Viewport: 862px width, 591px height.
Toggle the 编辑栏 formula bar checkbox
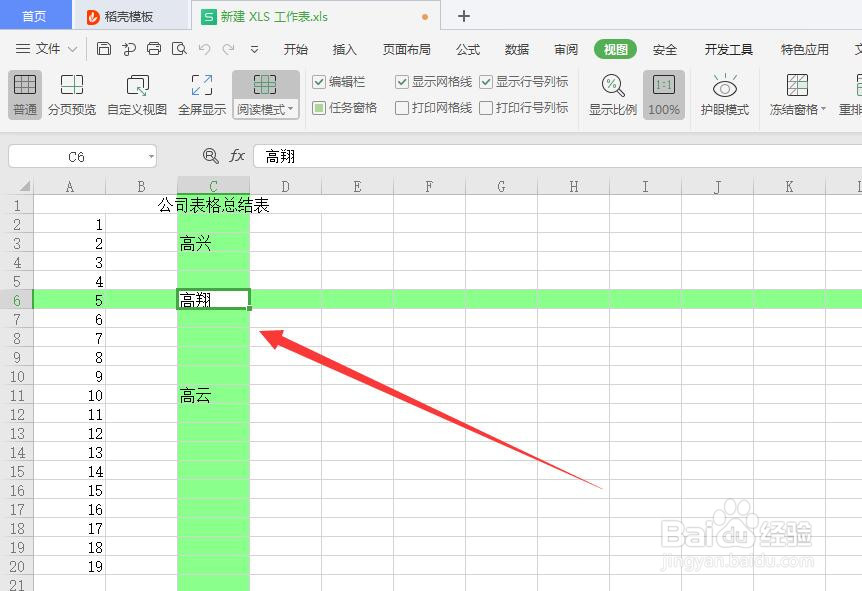(319, 81)
